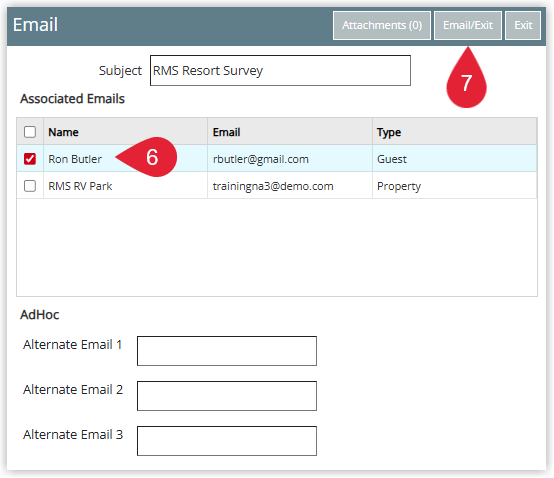Focus the Alternate Email 1 field
The width and height of the screenshot is (554, 478).
(x=227, y=351)
